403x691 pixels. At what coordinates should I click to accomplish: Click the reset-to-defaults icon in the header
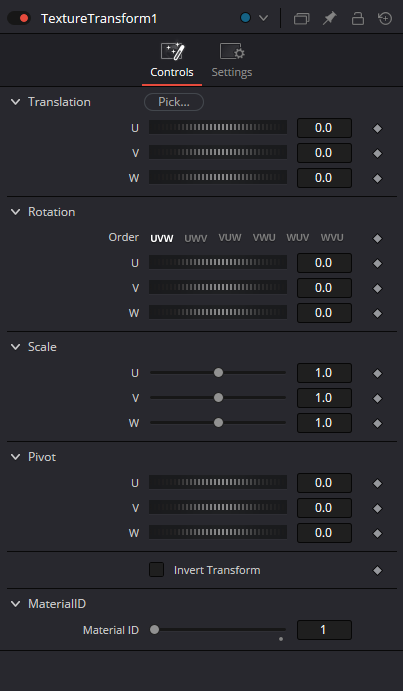(385, 19)
